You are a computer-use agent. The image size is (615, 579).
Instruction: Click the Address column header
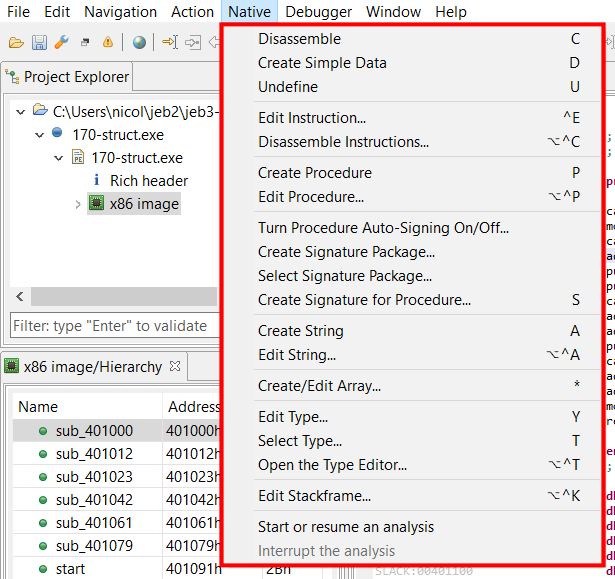(193, 407)
